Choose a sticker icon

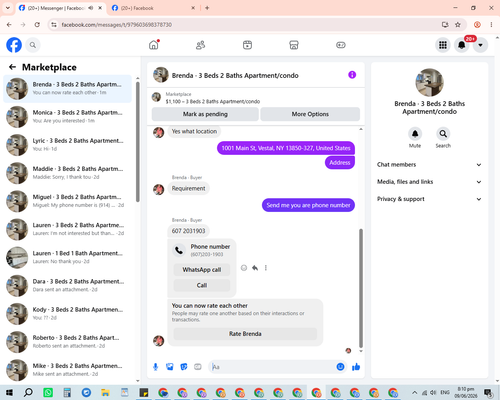184,367
